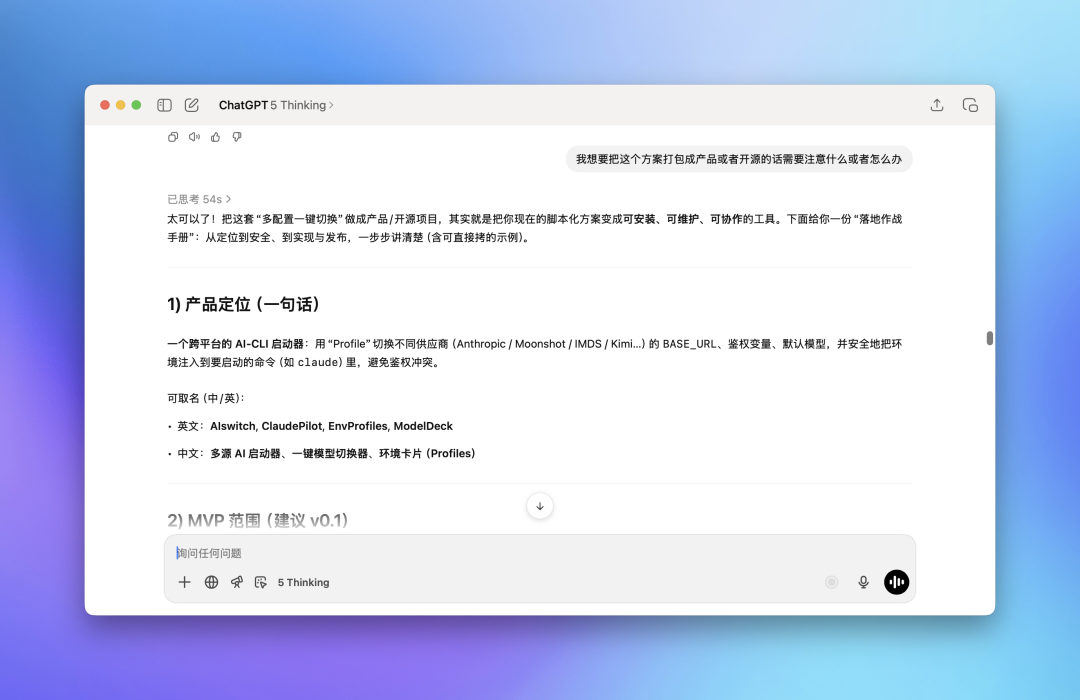Screen dimensions: 1080x700
Task: Give the response a thumbs down
Action: tap(237, 137)
